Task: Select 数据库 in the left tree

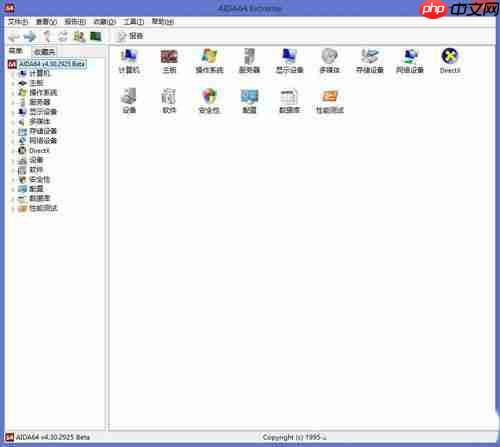Action: click(x=40, y=199)
